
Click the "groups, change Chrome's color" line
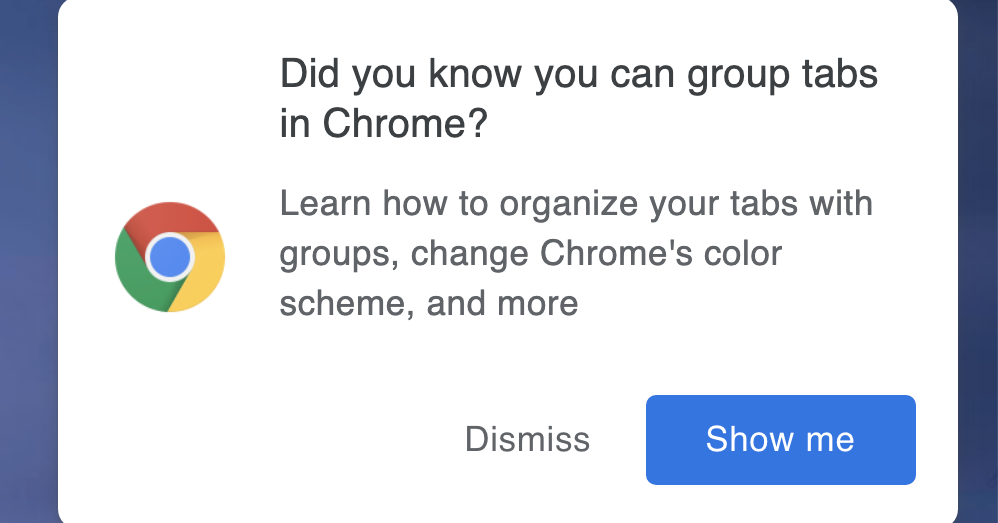tap(530, 254)
